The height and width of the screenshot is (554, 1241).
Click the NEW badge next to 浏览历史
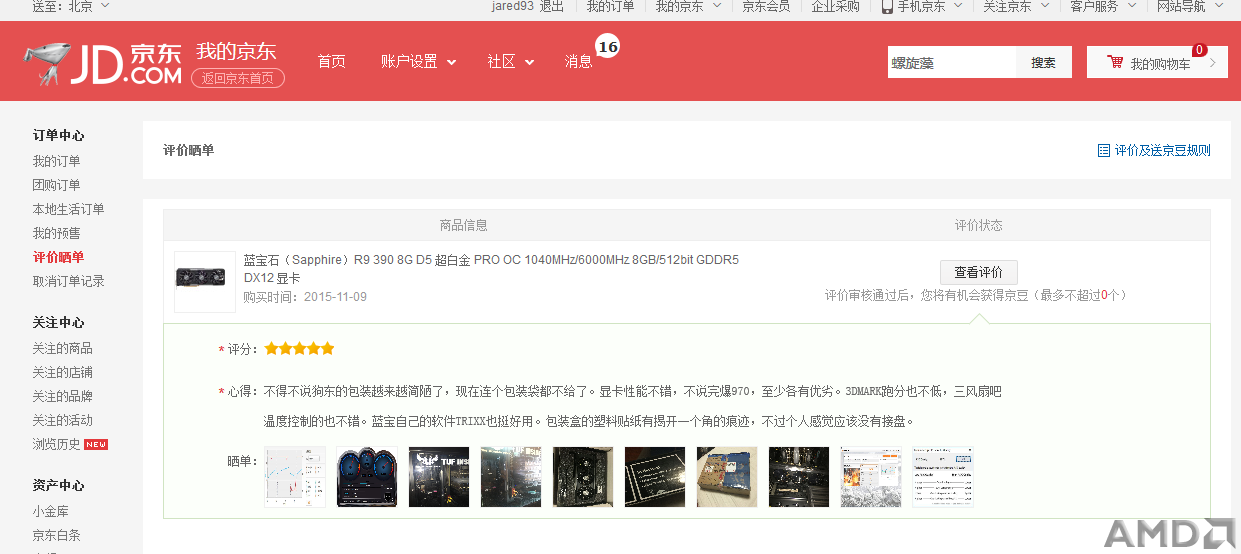96,444
